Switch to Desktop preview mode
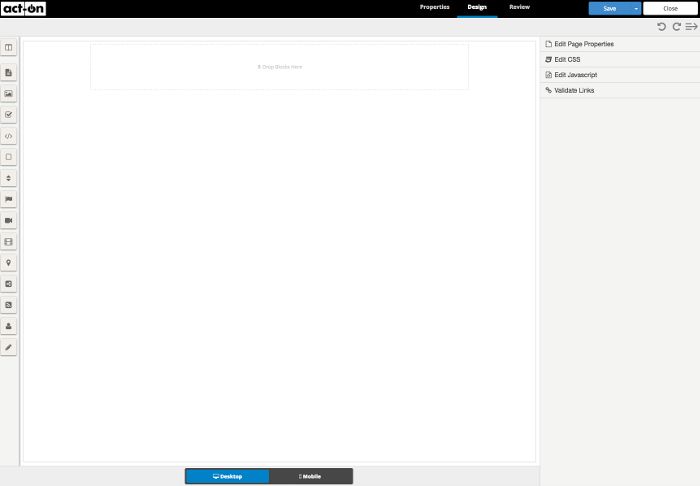This screenshot has width=700, height=486. 227,476
